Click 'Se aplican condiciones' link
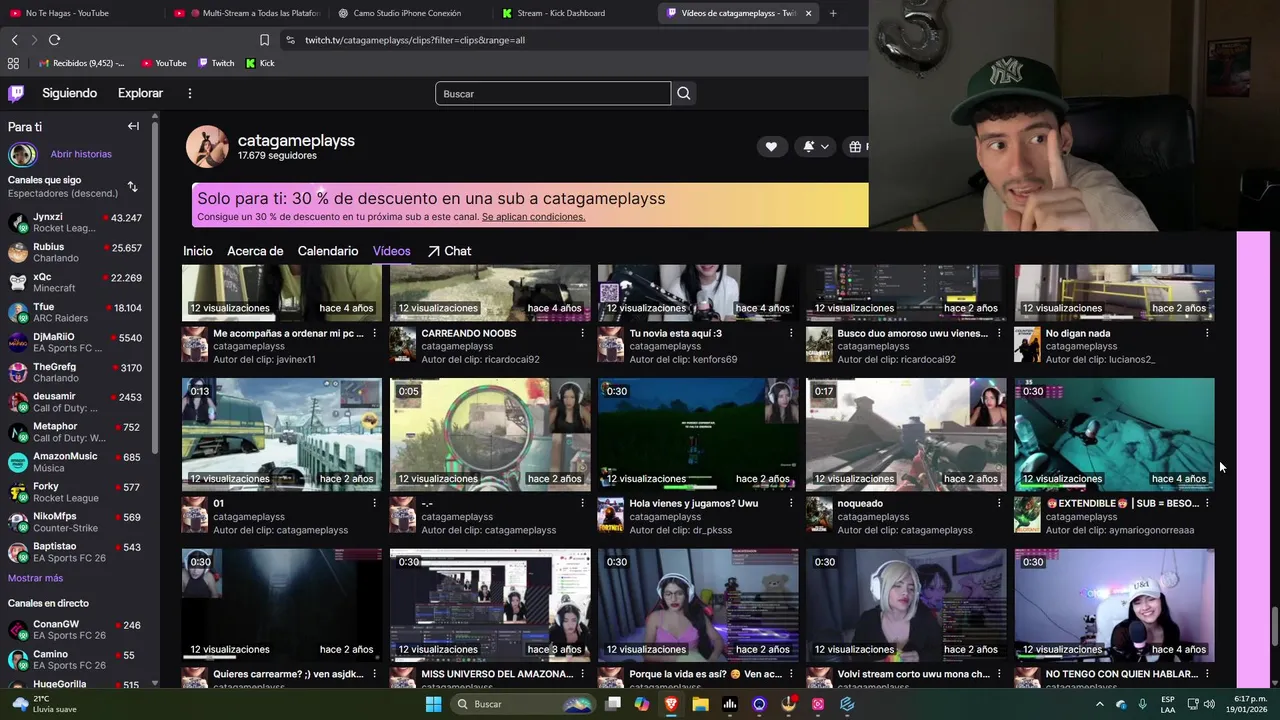 coord(533,217)
